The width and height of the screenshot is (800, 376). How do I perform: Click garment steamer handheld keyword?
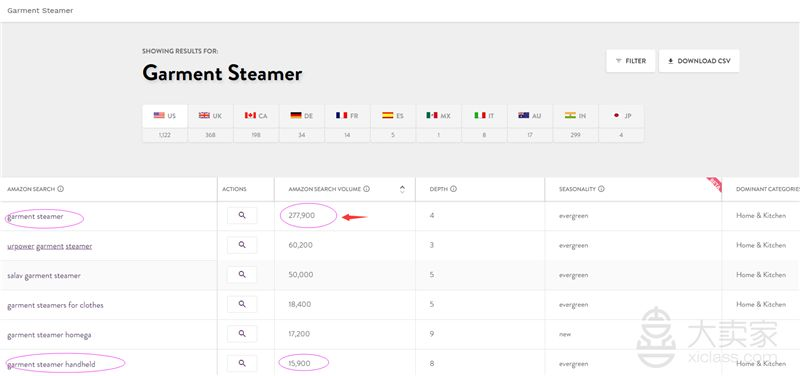(51, 365)
